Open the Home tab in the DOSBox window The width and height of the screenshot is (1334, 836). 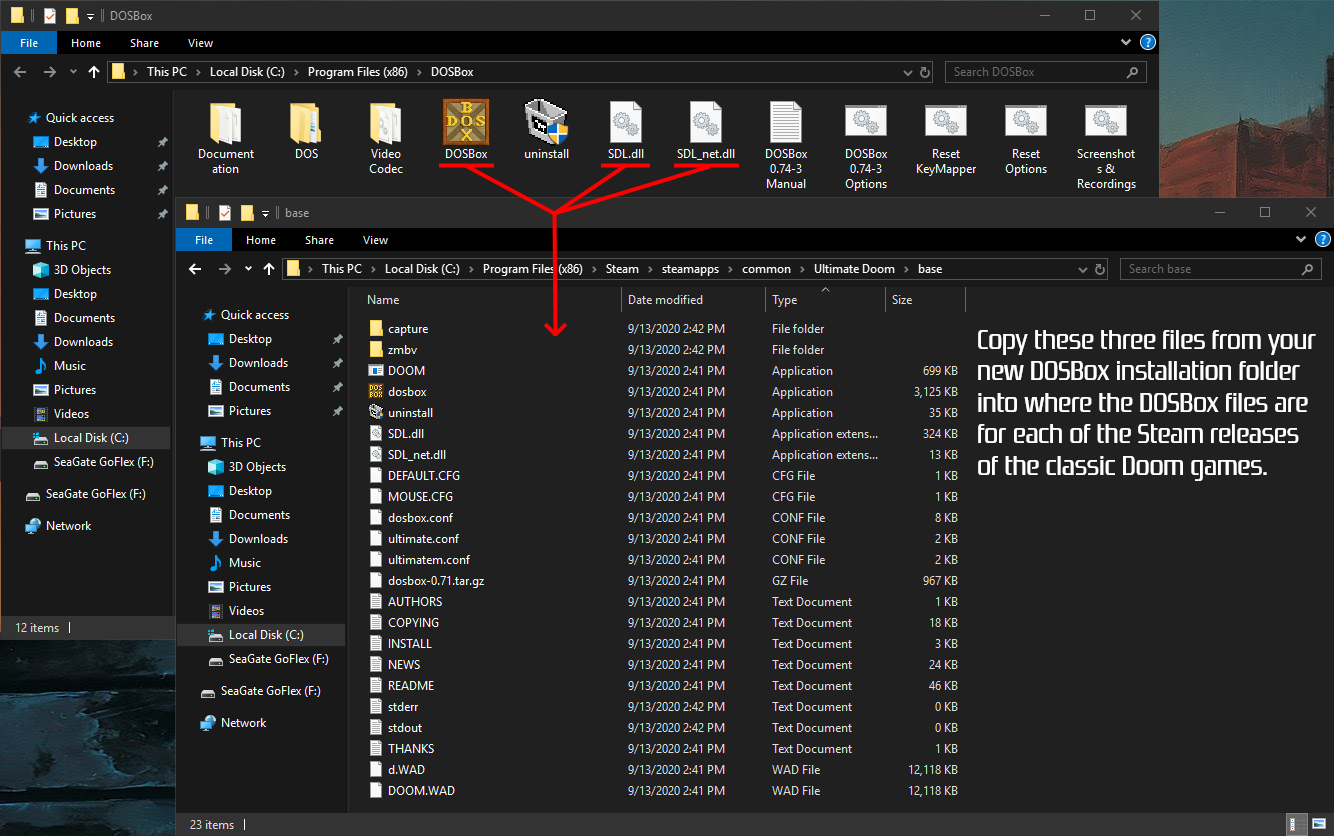pyautogui.click(x=86, y=43)
